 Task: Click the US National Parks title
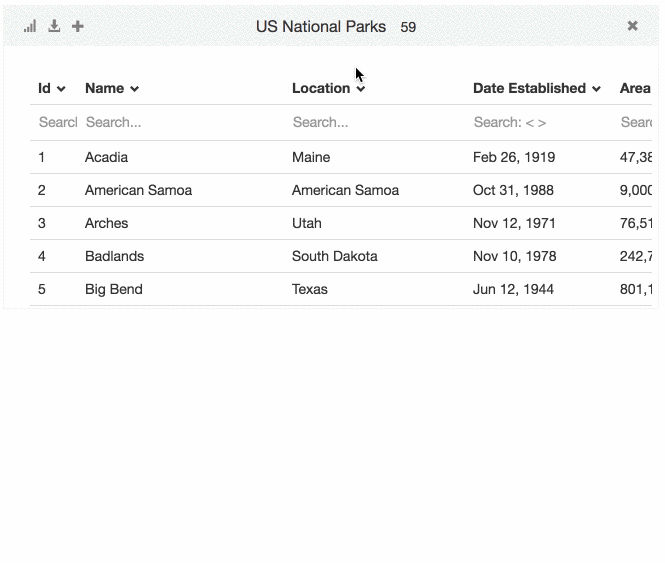(x=320, y=27)
